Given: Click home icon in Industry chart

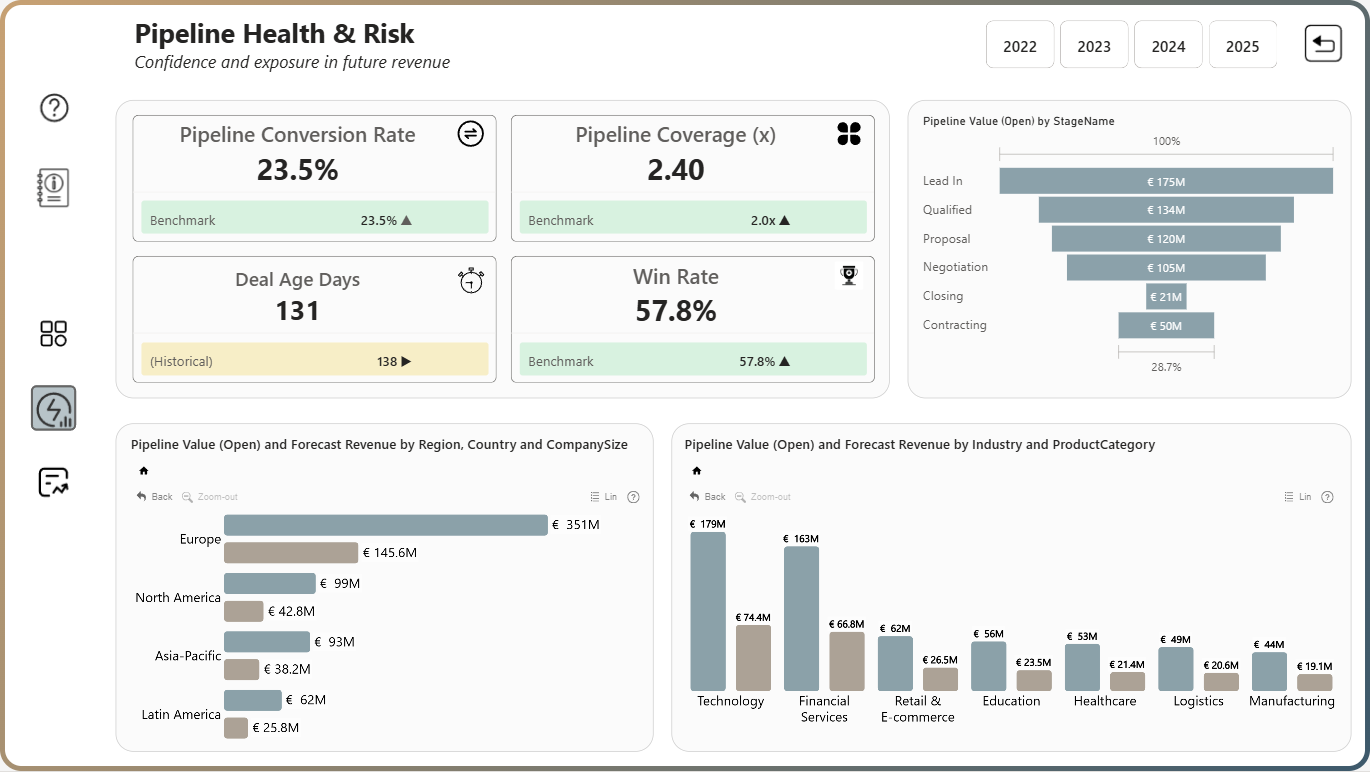Looking at the screenshot, I should point(696,470).
